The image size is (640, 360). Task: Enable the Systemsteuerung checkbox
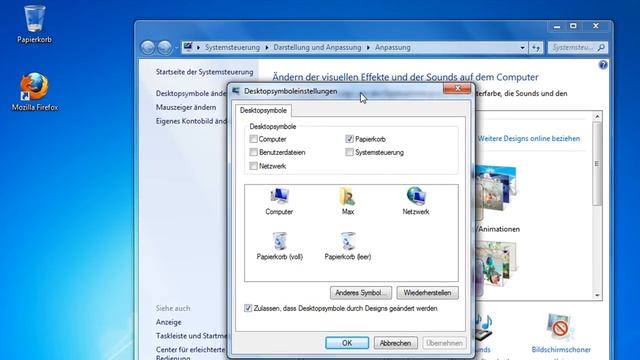tap(349, 152)
